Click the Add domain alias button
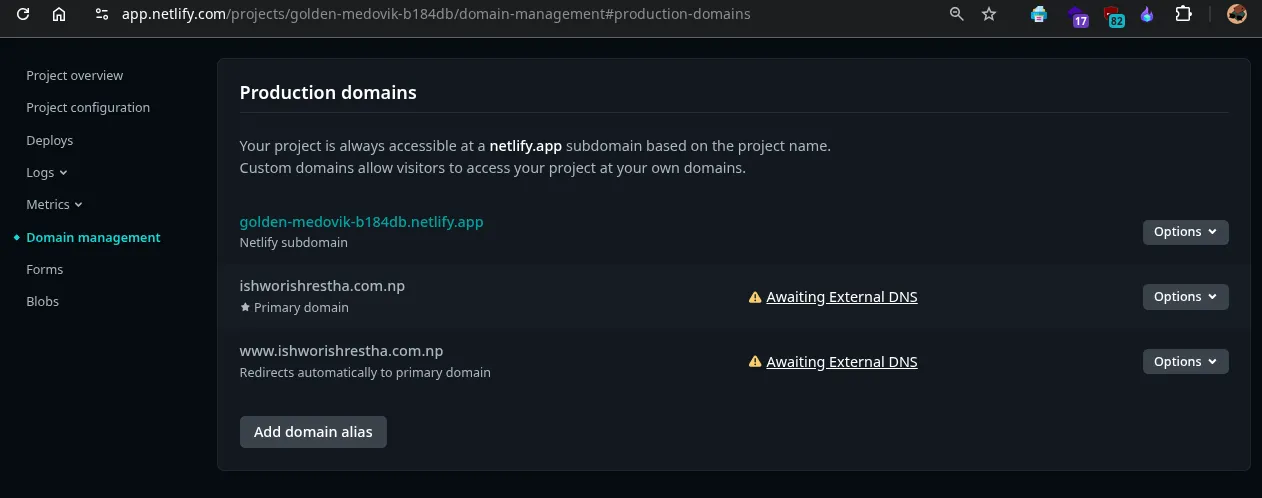The image size is (1262, 498). (x=313, y=432)
